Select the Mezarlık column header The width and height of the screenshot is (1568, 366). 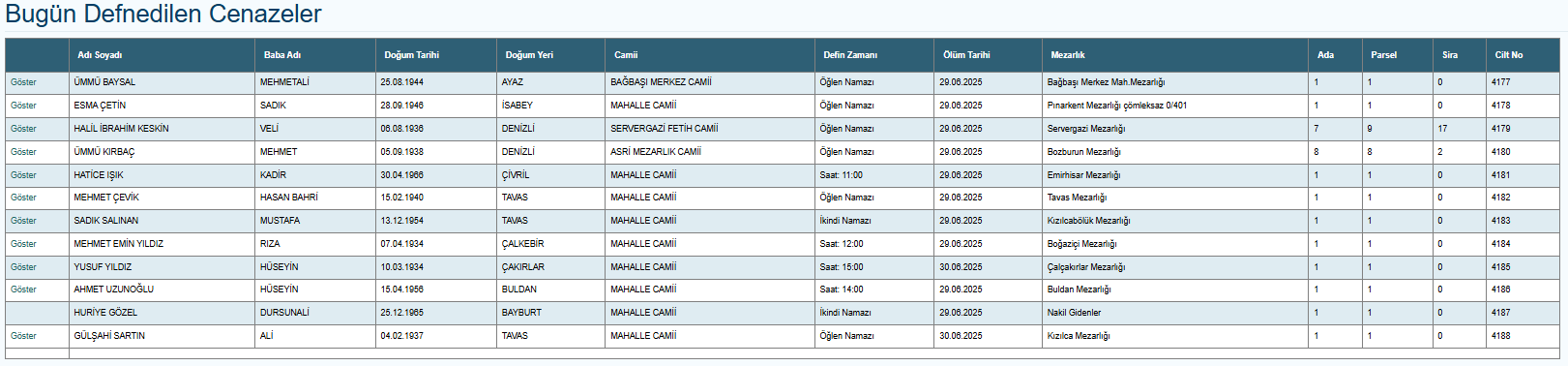tap(1068, 55)
